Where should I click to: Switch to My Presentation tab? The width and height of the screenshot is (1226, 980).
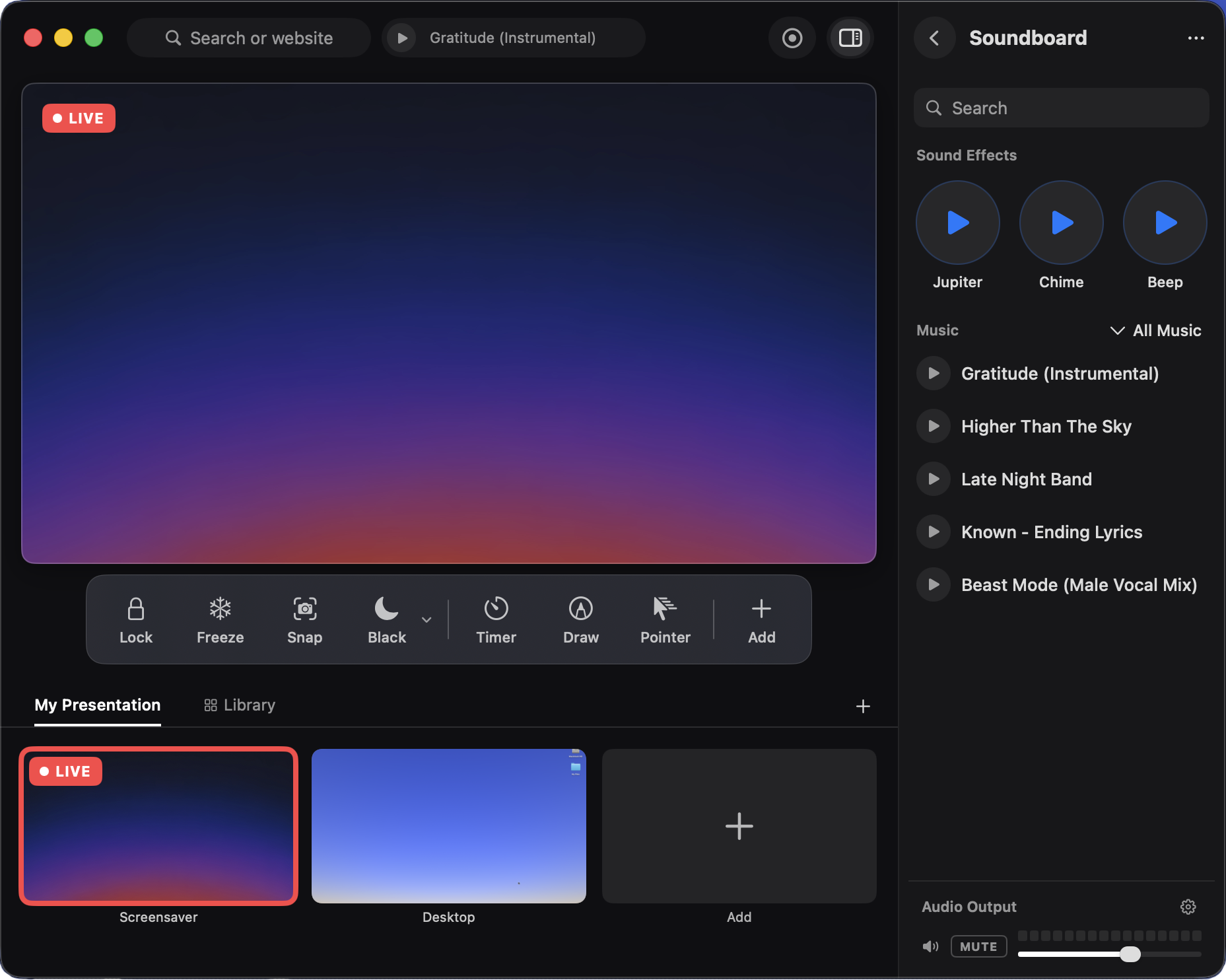point(98,705)
